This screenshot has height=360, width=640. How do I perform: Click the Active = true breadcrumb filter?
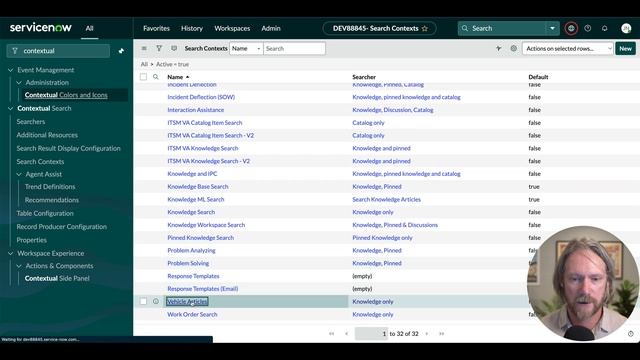tap(172, 64)
